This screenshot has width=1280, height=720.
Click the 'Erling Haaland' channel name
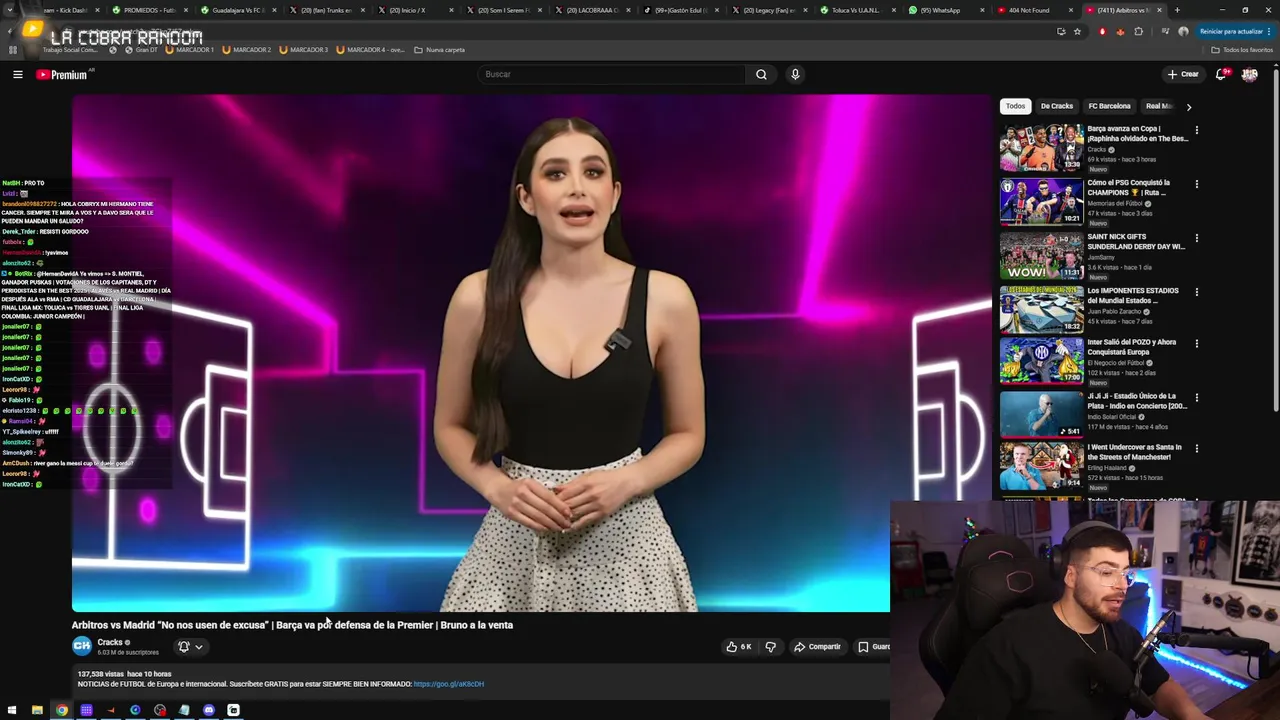point(1107,468)
